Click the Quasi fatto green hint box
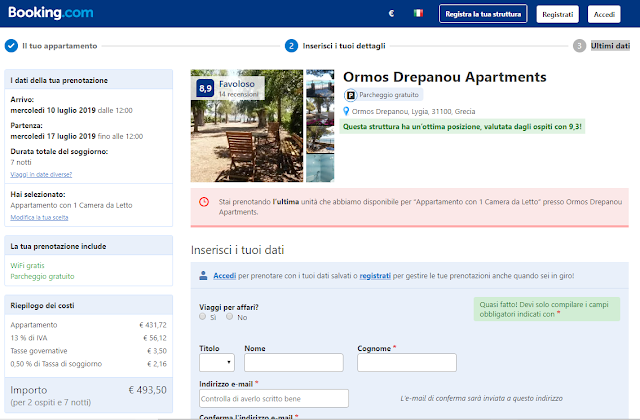Image resolution: width=640 pixels, height=420 pixels. click(547, 309)
